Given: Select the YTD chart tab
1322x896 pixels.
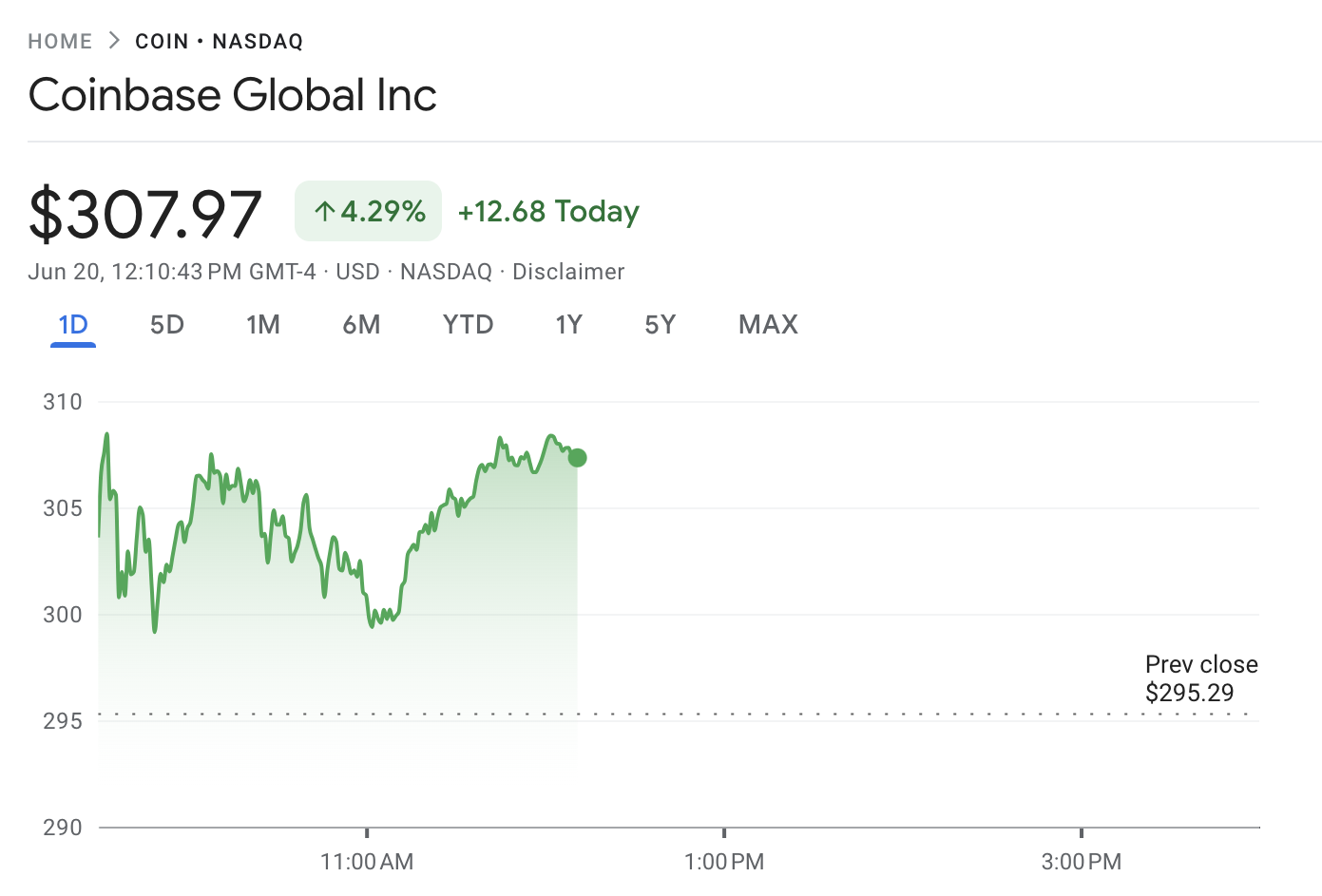Looking at the screenshot, I should point(469,325).
